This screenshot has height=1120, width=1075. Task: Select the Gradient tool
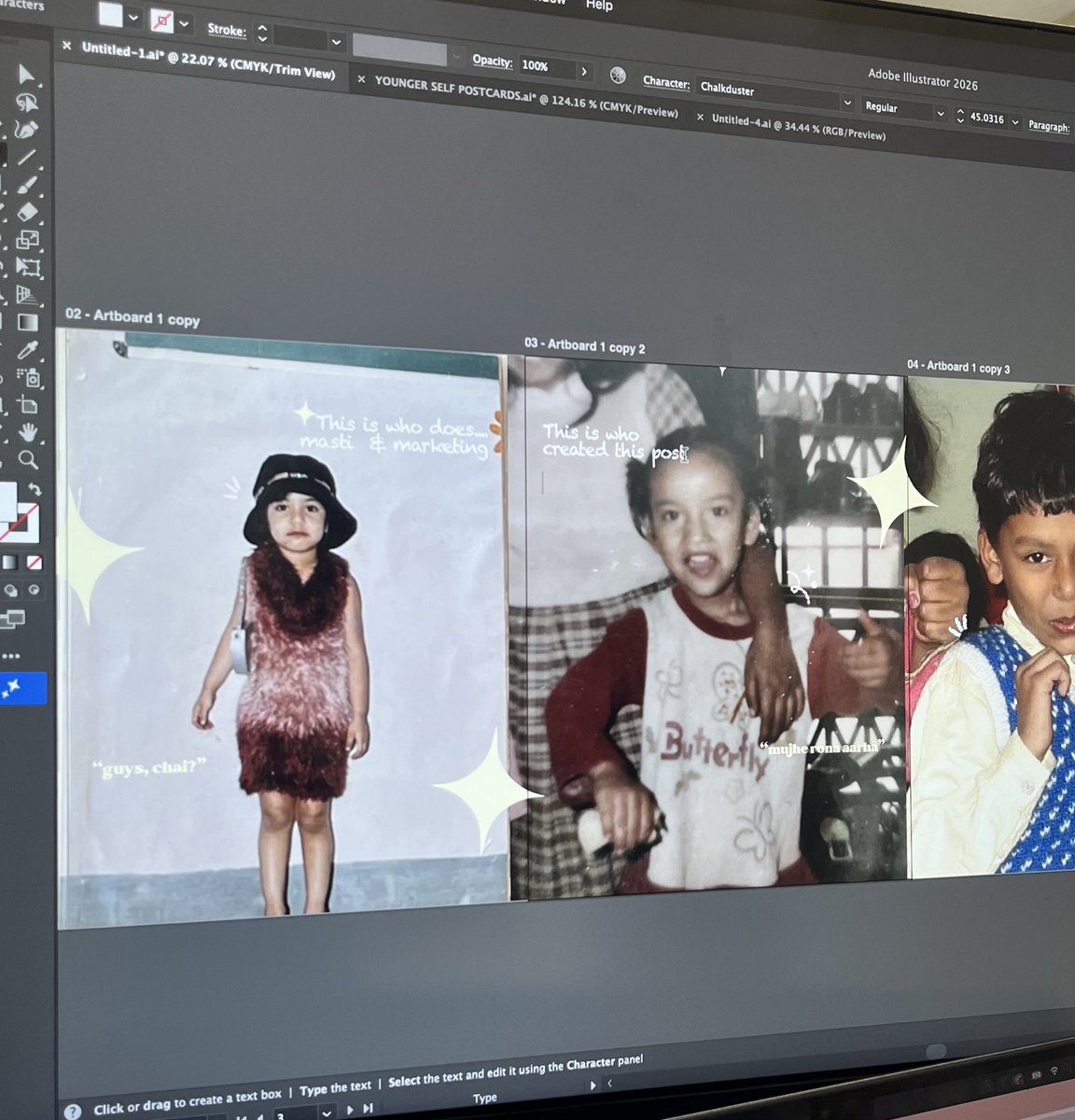pos(28,323)
